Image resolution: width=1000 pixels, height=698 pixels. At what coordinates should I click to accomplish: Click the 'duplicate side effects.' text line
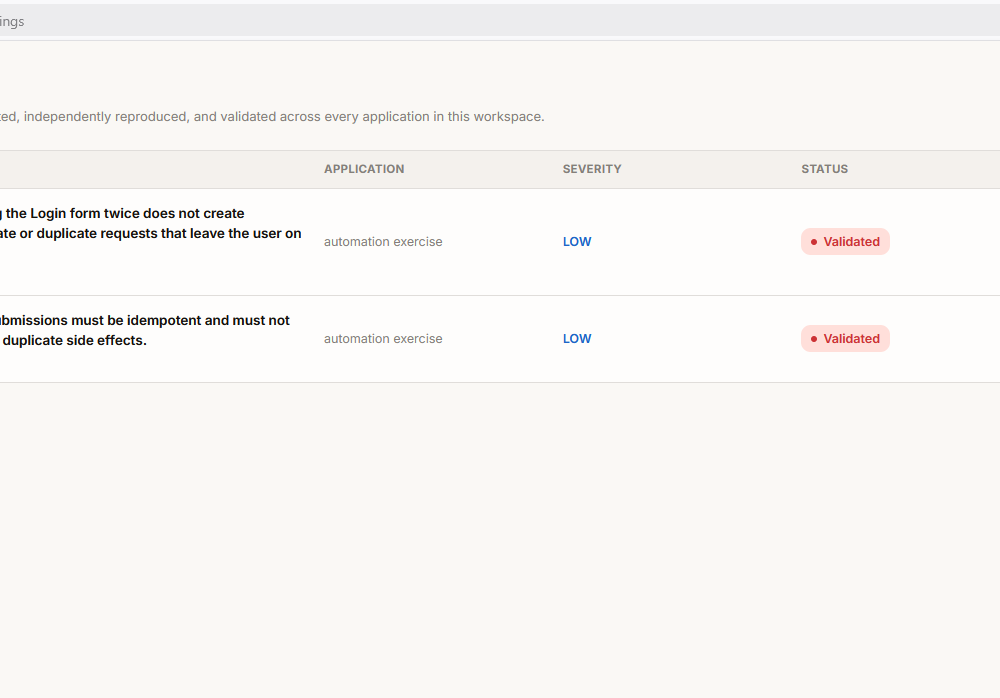tap(75, 341)
